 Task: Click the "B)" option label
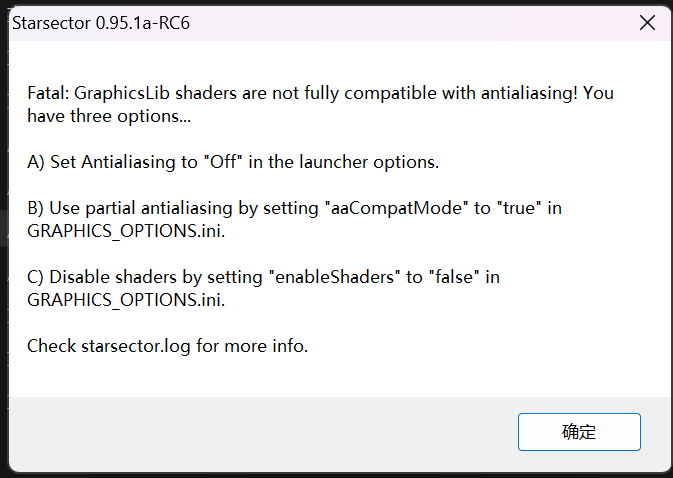click(37, 208)
